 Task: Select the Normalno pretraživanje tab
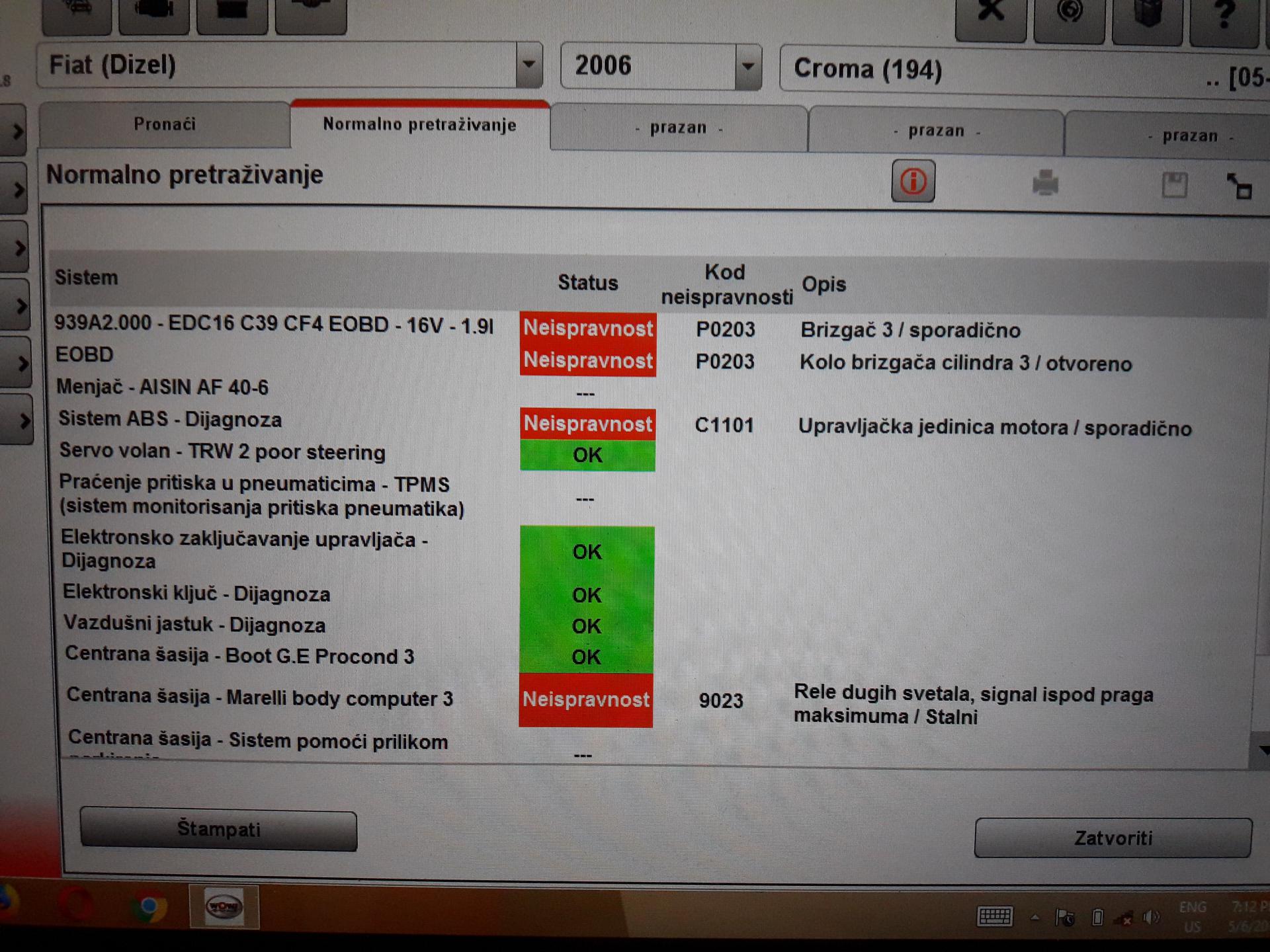coord(419,124)
